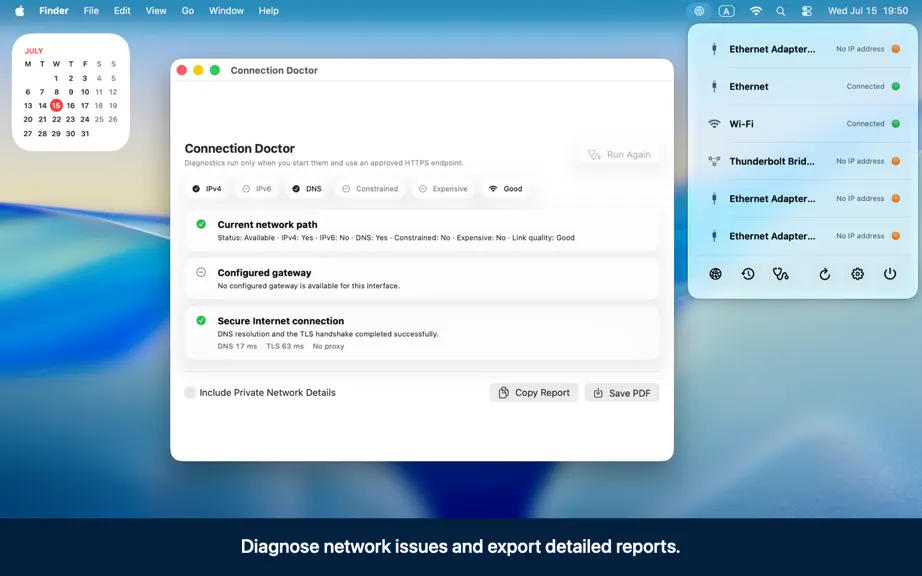This screenshot has height=576, width=922.
Task: Open Spotlight search in menu bar
Action: 780,11
